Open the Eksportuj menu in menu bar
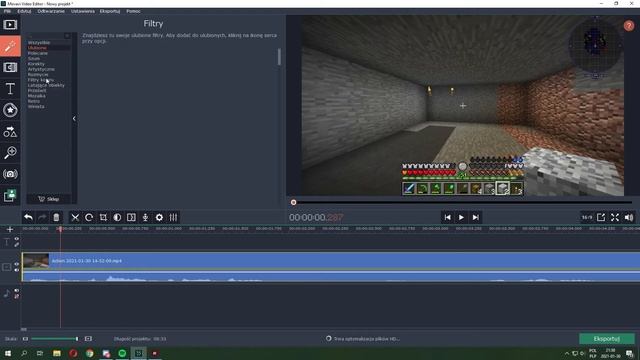Screen dimensions: 640x360 (x=110, y=11)
